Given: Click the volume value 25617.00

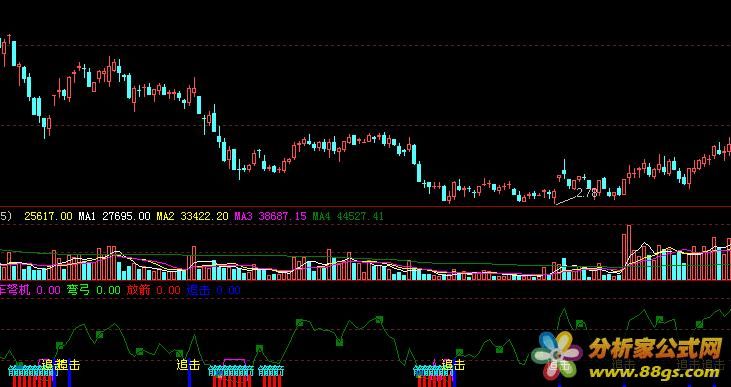Looking at the screenshot, I should tap(48, 216).
